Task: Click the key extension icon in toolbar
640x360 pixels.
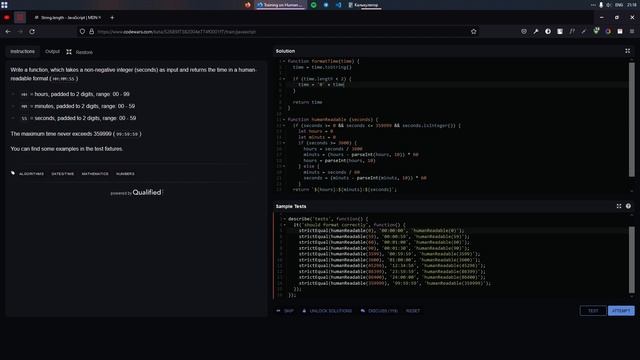Action: point(536,31)
